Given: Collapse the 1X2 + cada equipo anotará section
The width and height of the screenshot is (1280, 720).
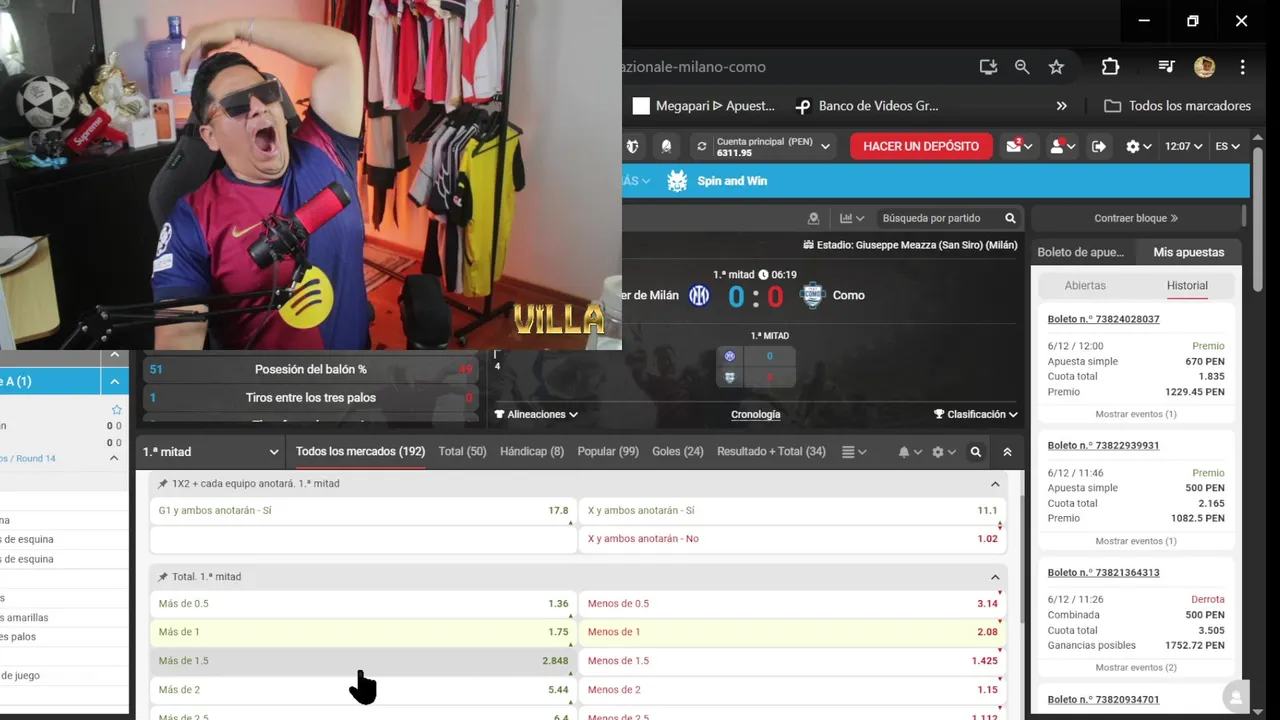Looking at the screenshot, I should pyautogui.click(x=995, y=484).
